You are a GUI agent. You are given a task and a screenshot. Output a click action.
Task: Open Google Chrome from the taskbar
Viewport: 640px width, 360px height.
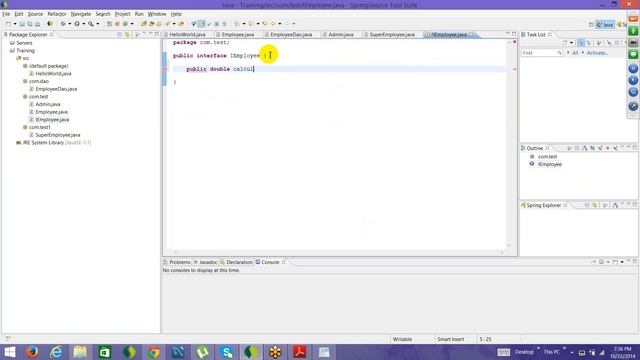click(x=153, y=352)
